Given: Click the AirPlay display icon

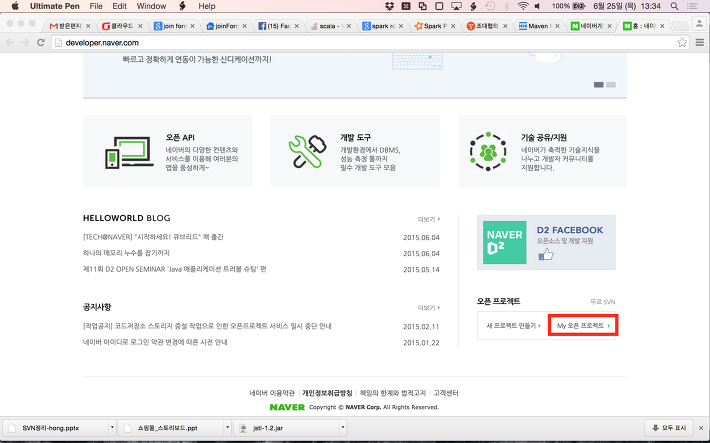Looking at the screenshot, I should click(456, 6).
